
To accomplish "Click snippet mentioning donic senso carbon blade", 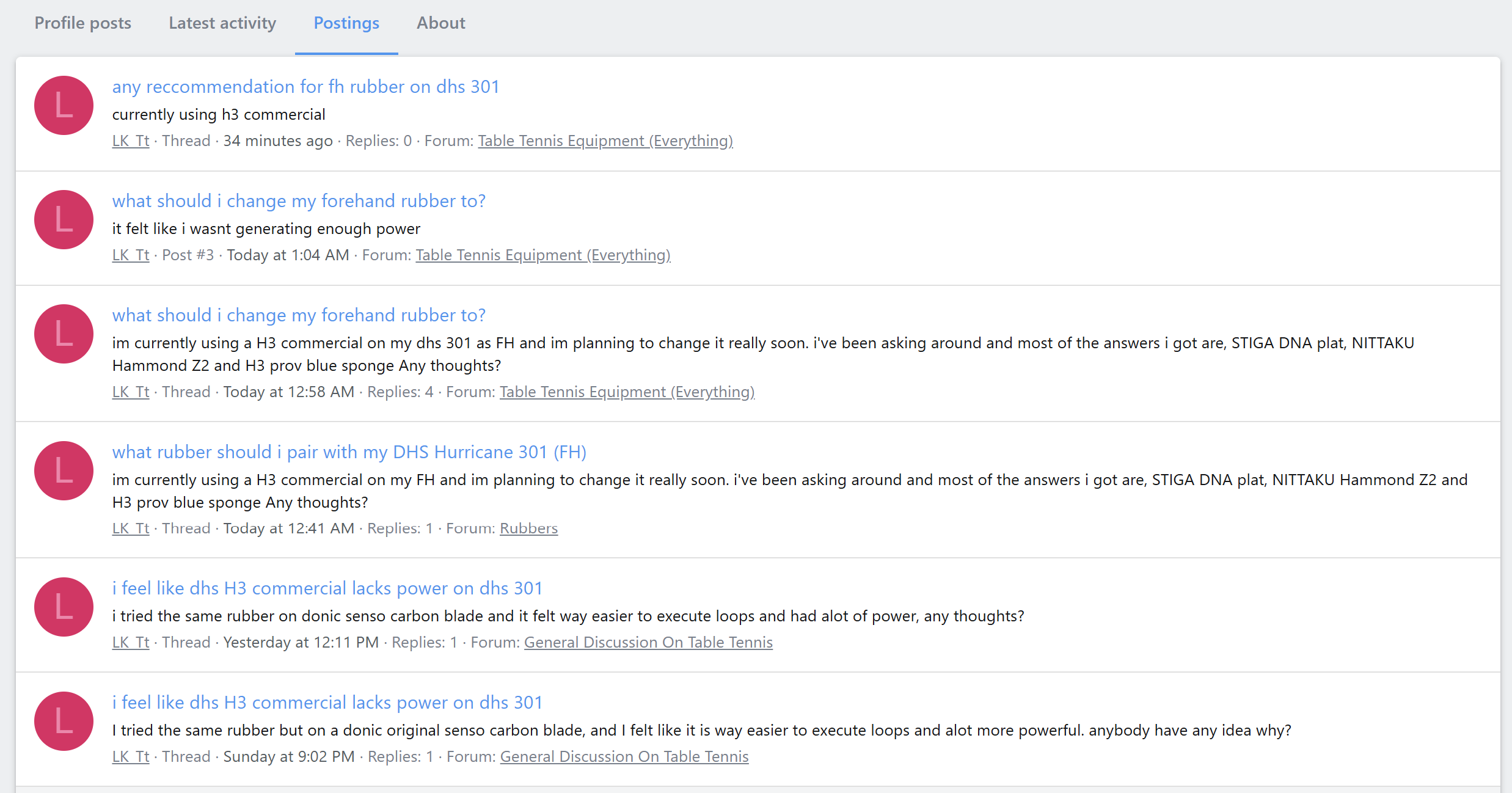I will coord(568,616).
